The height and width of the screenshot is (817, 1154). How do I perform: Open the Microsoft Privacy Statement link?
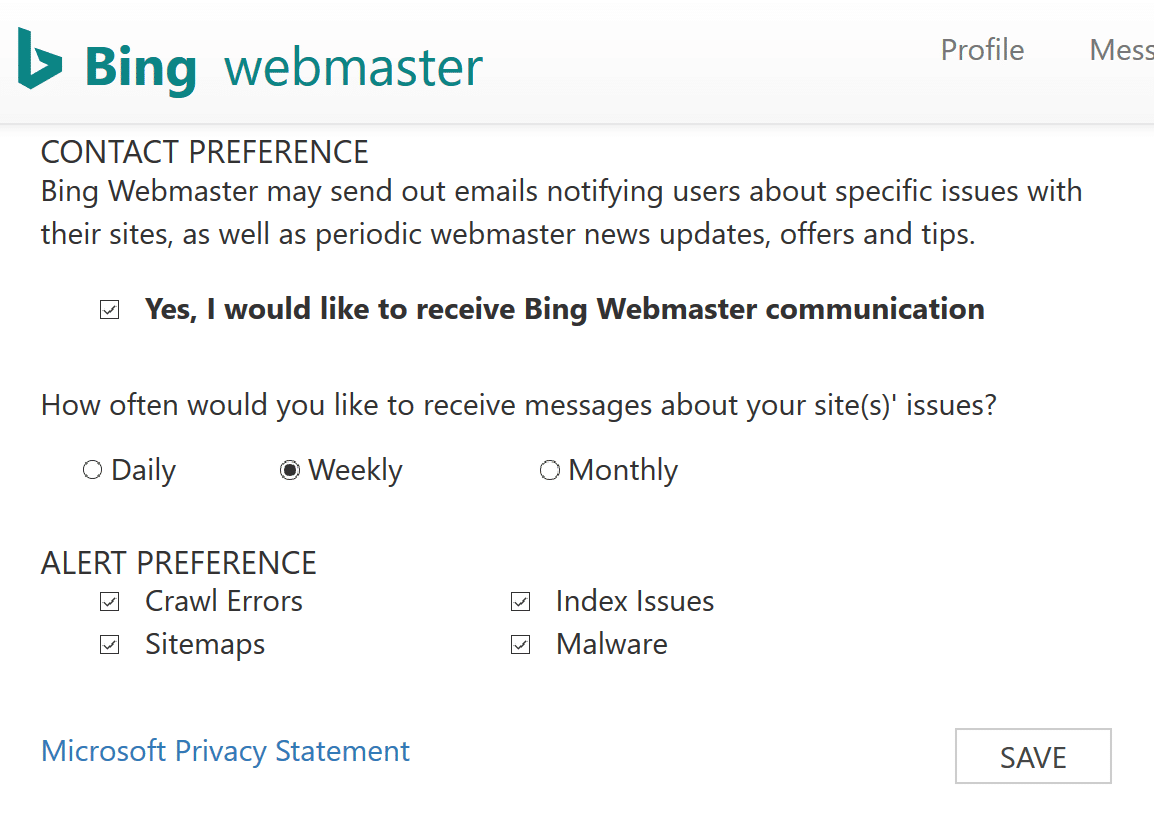tap(225, 751)
